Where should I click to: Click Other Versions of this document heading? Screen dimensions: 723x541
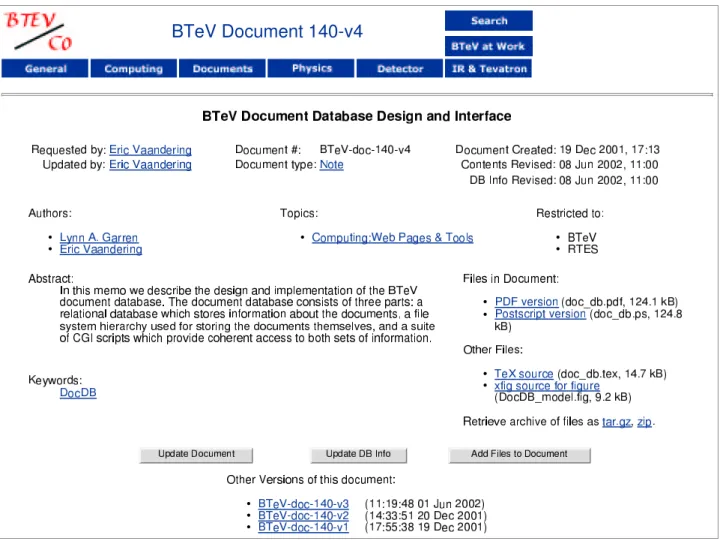coord(311,480)
